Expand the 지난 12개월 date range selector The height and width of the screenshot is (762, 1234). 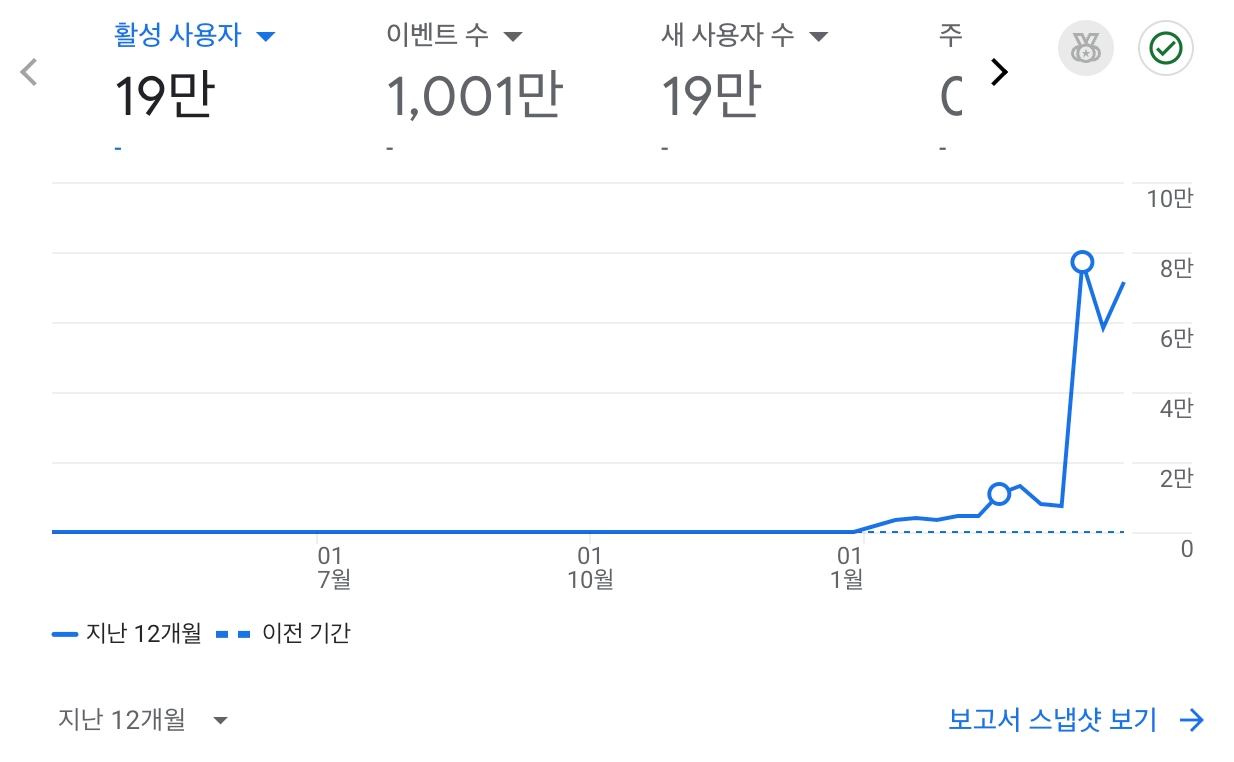pyautogui.click(x=142, y=720)
